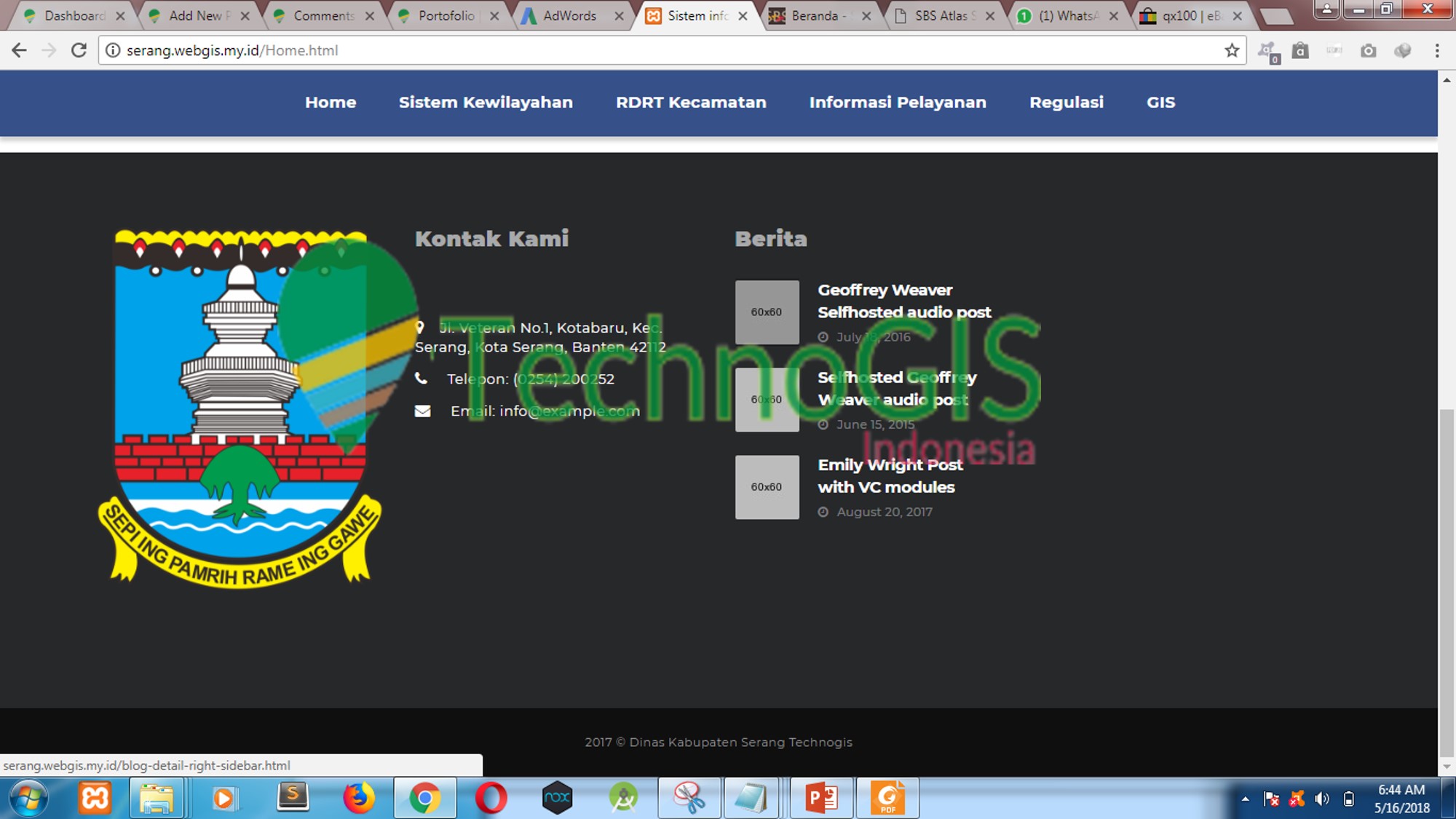The height and width of the screenshot is (819, 1456).
Task: Open the GIS menu item
Action: pyautogui.click(x=1160, y=103)
